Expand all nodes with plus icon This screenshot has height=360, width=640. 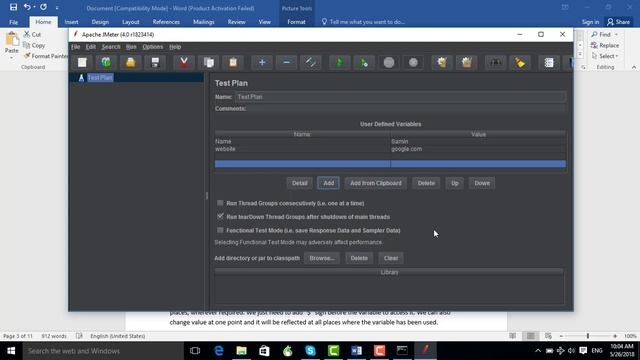point(262,62)
